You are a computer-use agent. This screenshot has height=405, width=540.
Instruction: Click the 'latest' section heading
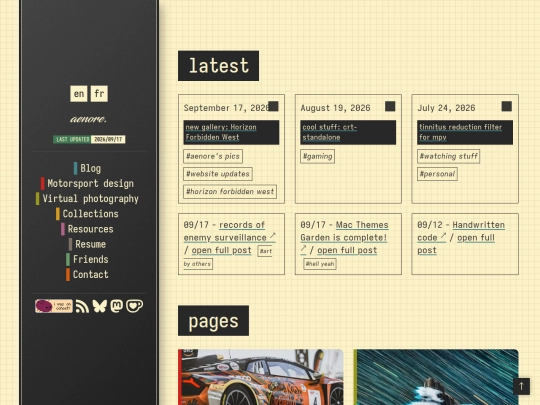[x=218, y=66]
